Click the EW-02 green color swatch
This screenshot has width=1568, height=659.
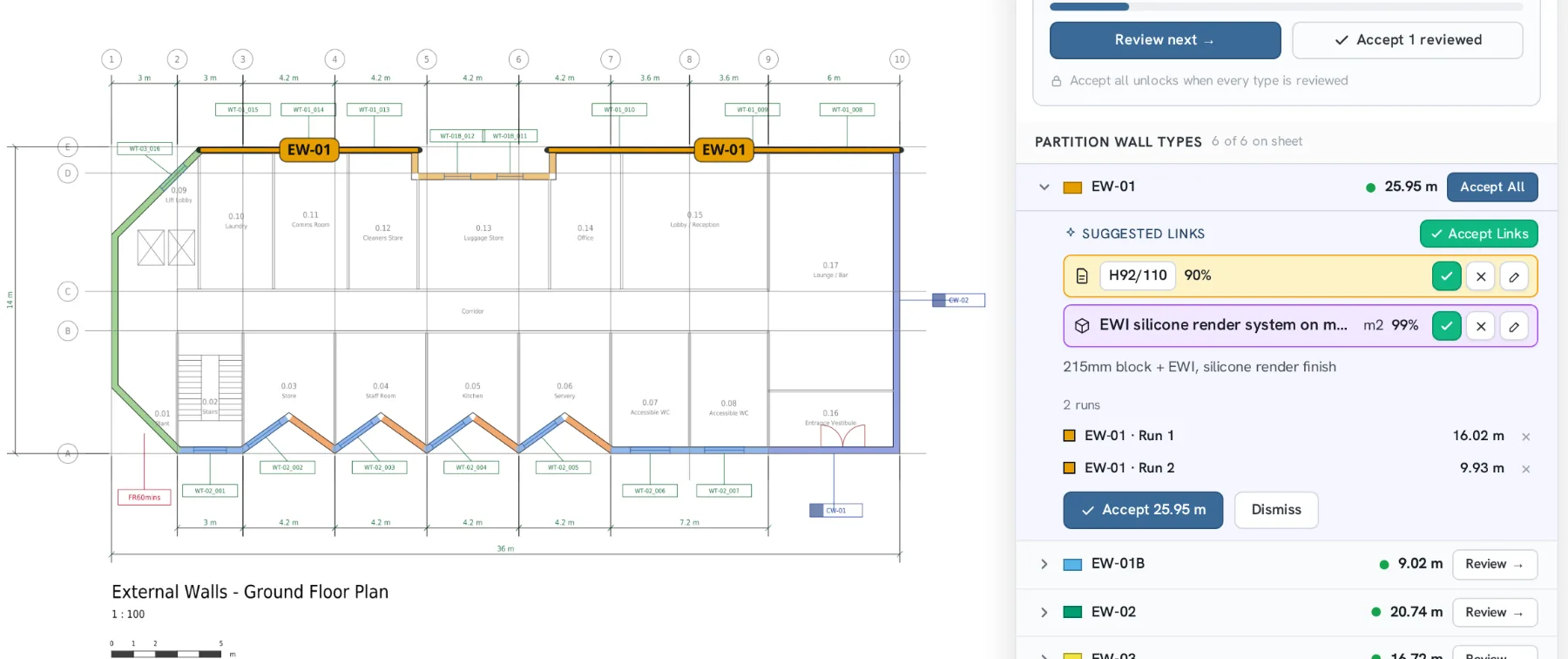pyautogui.click(x=1072, y=612)
